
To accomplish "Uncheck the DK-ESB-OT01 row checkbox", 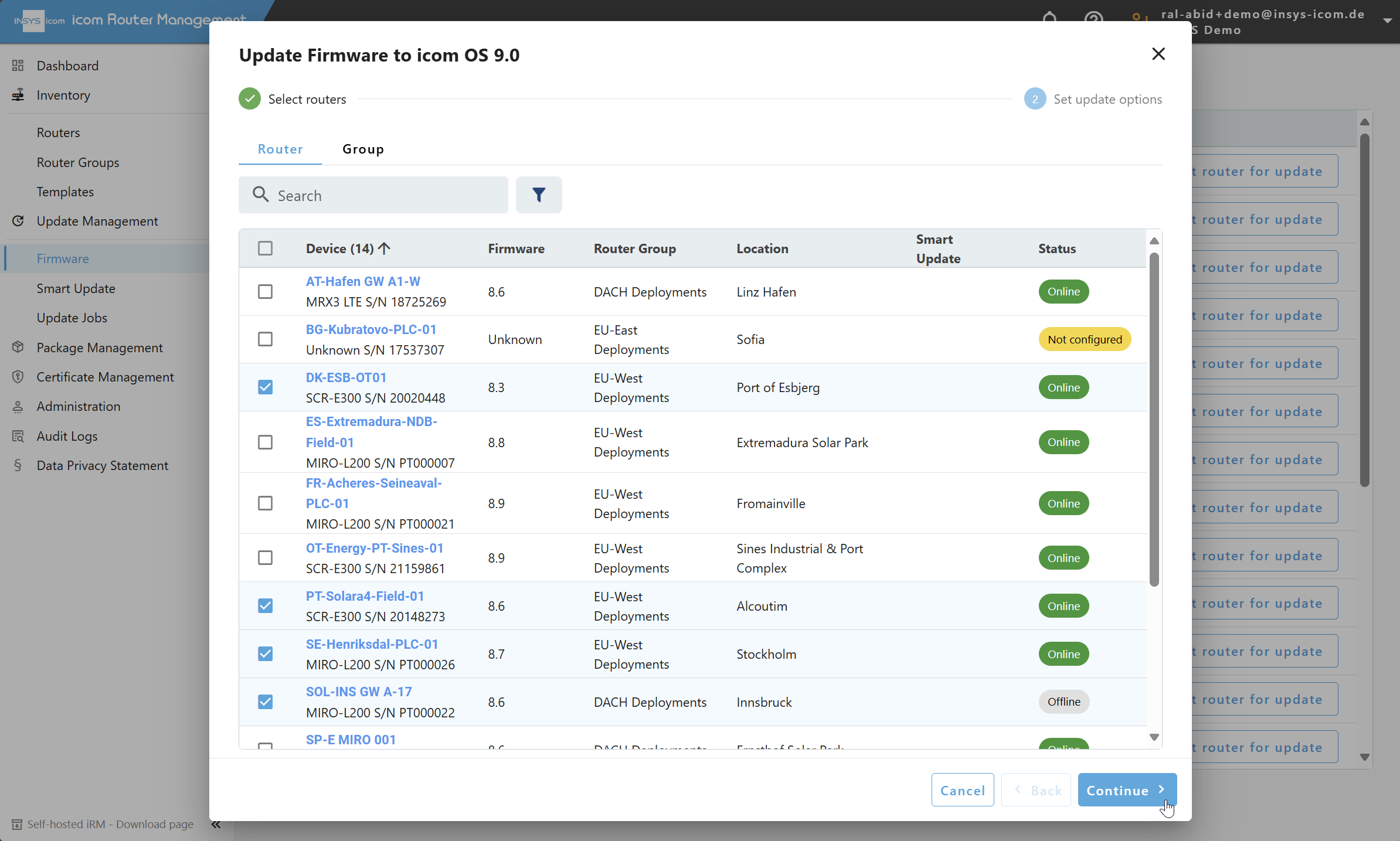I will 265,387.
